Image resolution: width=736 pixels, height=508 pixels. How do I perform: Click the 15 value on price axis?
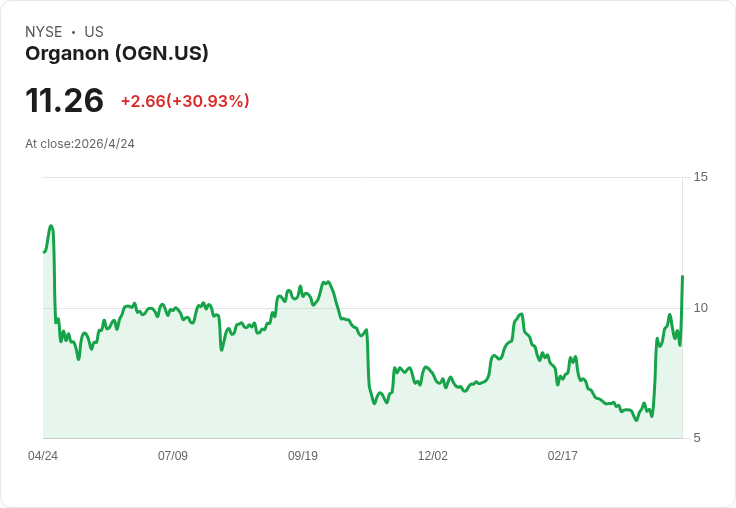700,177
